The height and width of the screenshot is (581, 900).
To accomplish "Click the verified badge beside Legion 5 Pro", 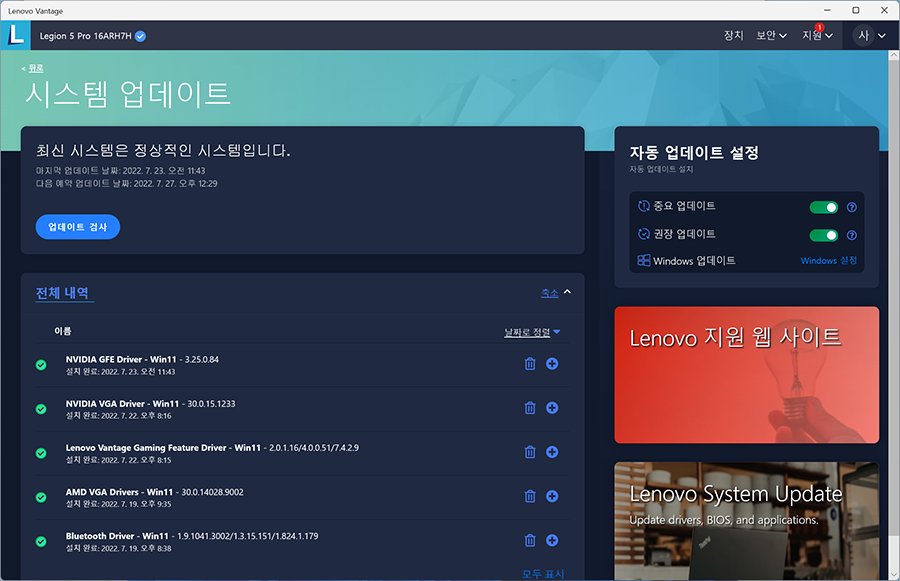I will pyautogui.click(x=140, y=36).
